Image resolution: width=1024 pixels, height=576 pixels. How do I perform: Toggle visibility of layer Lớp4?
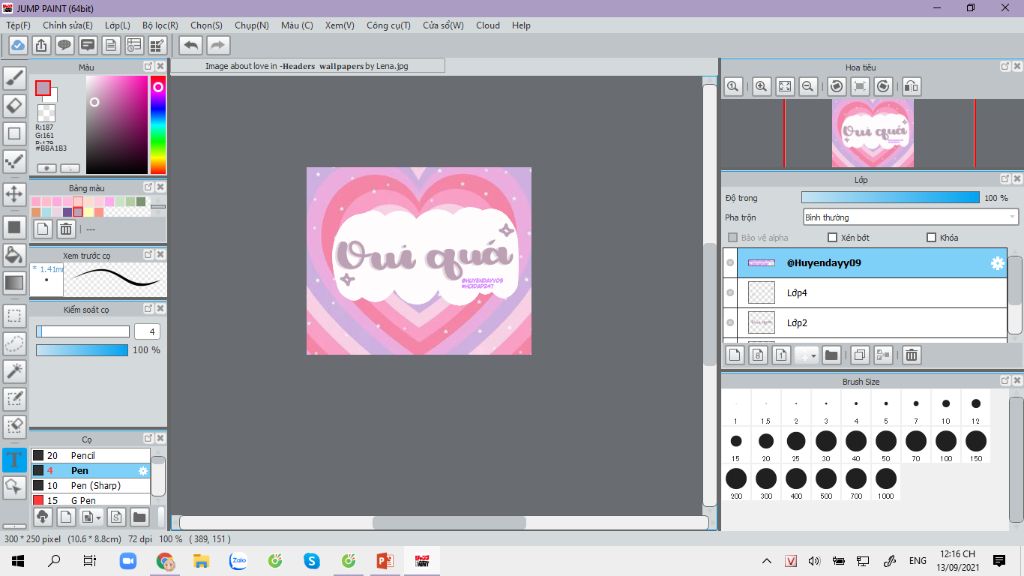tap(730, 293)
